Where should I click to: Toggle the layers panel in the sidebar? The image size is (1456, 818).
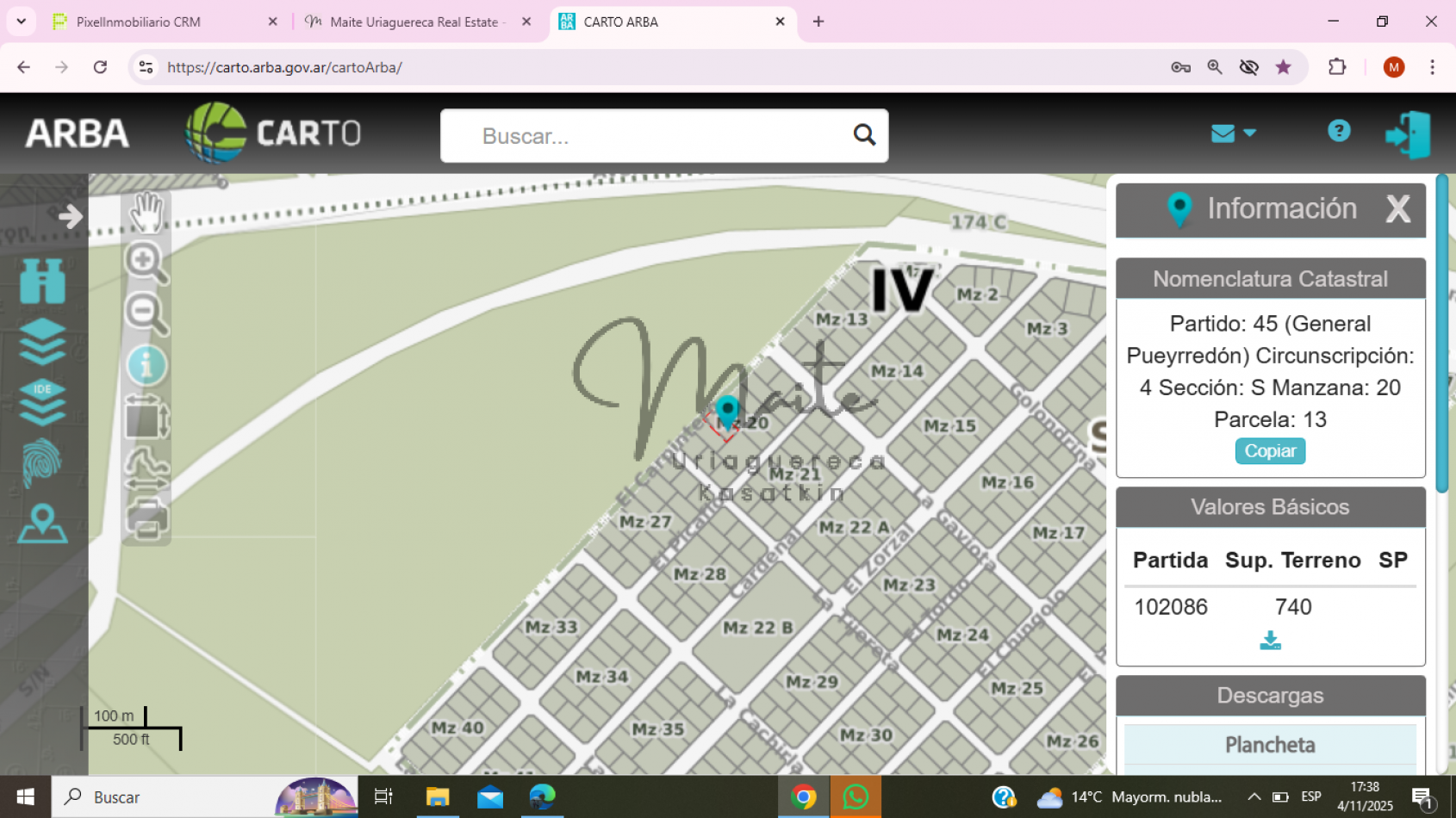pos(42,339)
